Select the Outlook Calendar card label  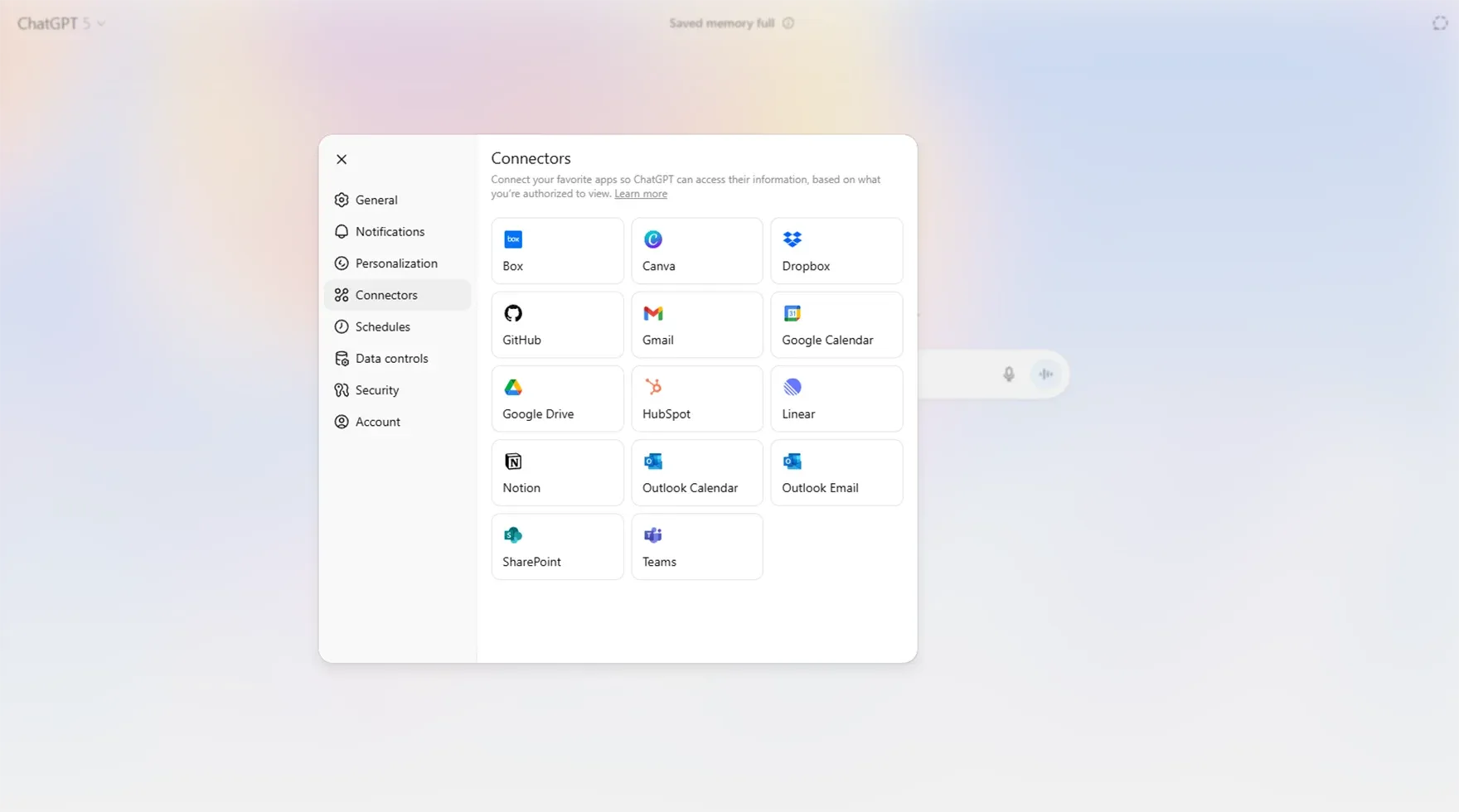690,488
